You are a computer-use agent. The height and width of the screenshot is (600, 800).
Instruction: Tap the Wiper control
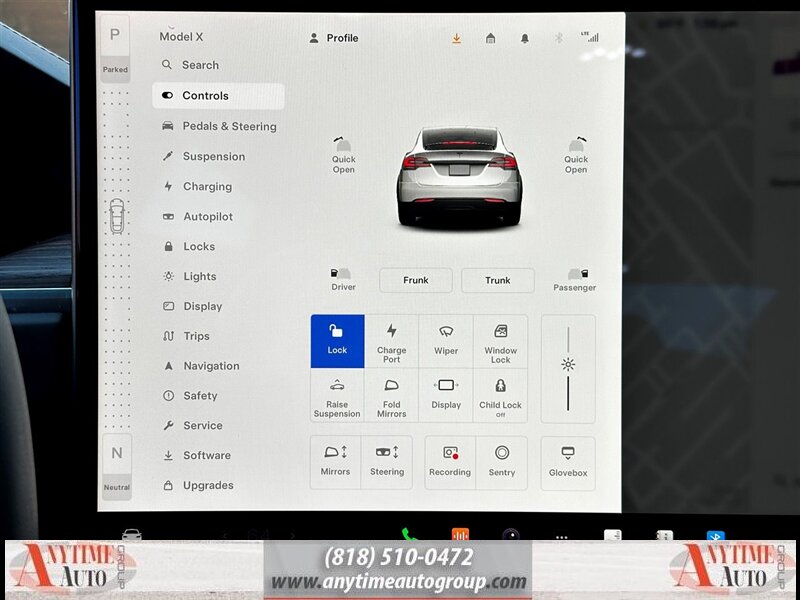[x=446, y=341]
